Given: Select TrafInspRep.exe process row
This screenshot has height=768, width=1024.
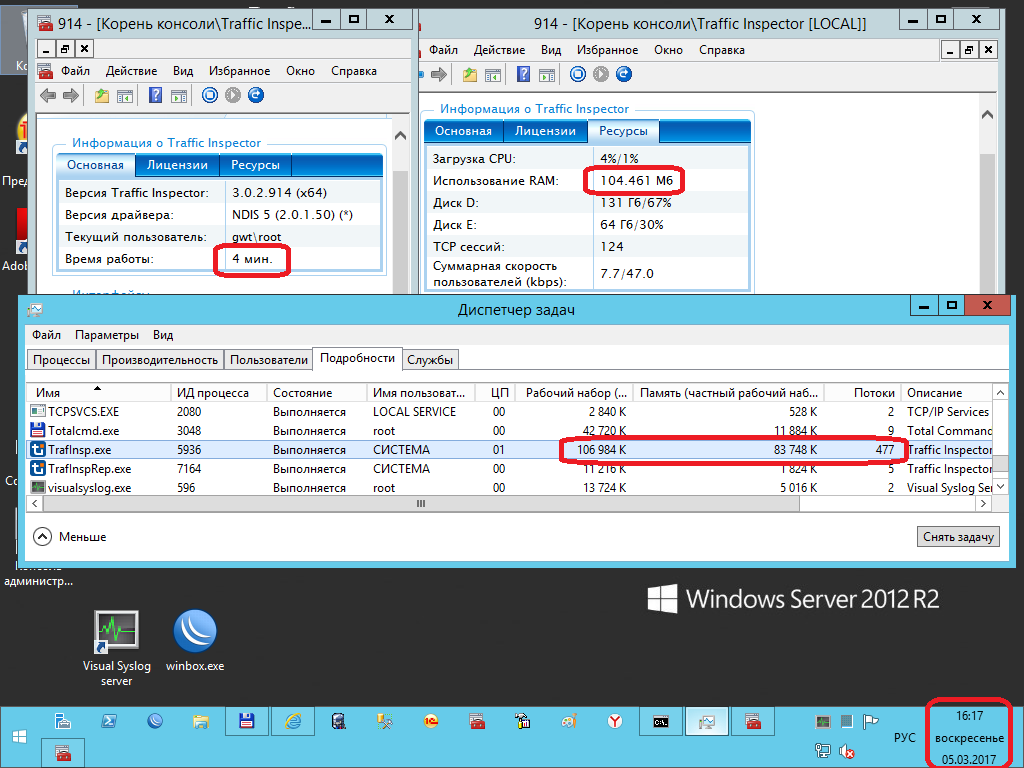Looking at the screenshot, I should click(x=509, y=469).
